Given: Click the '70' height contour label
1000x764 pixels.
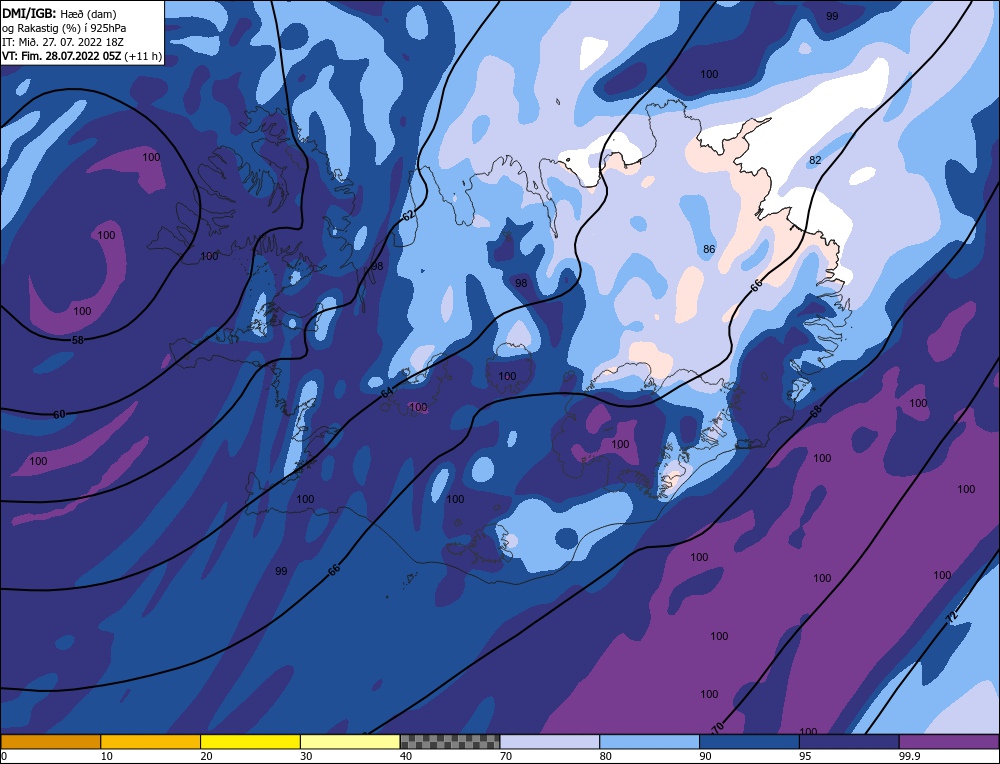Looking at the screenshot, I should [x=718, y=727].
